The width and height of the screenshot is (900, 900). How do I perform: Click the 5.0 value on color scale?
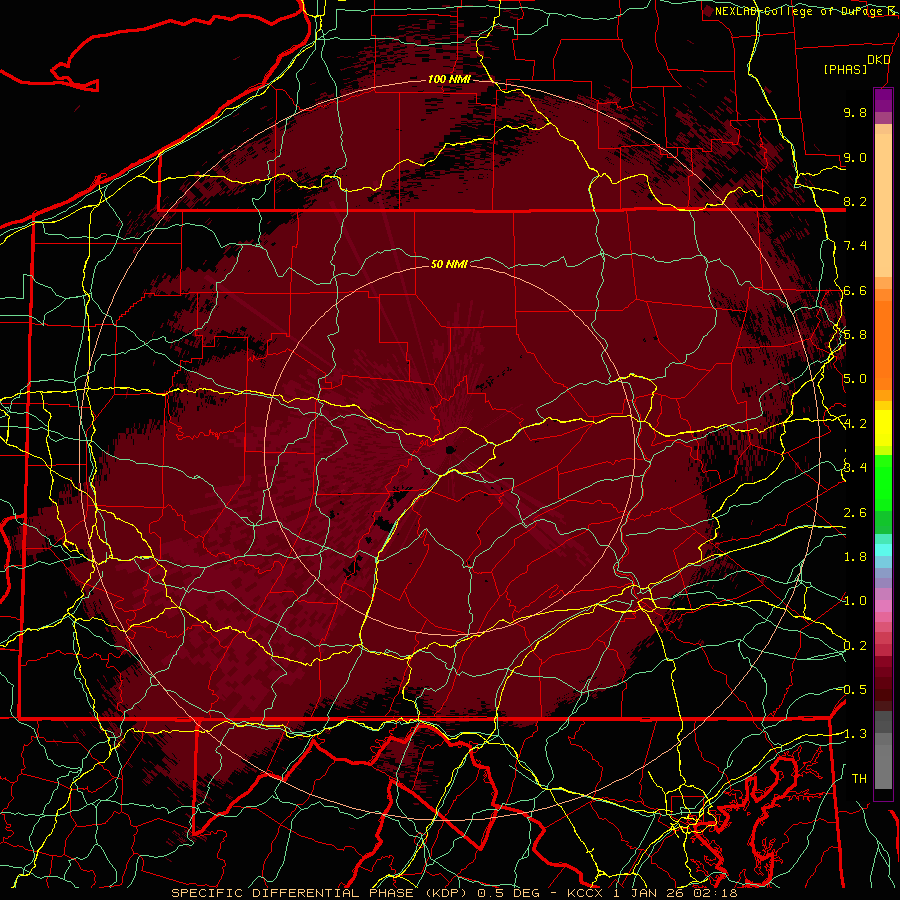click(x=855, y=379)
